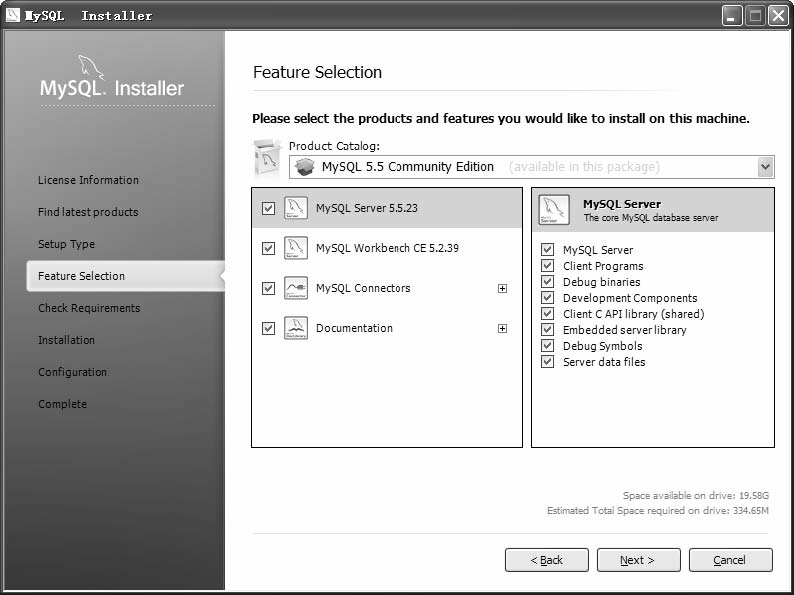
Task: Uncheck the MySQL Server feature checkbox
Action: click(x=547, y=249)
